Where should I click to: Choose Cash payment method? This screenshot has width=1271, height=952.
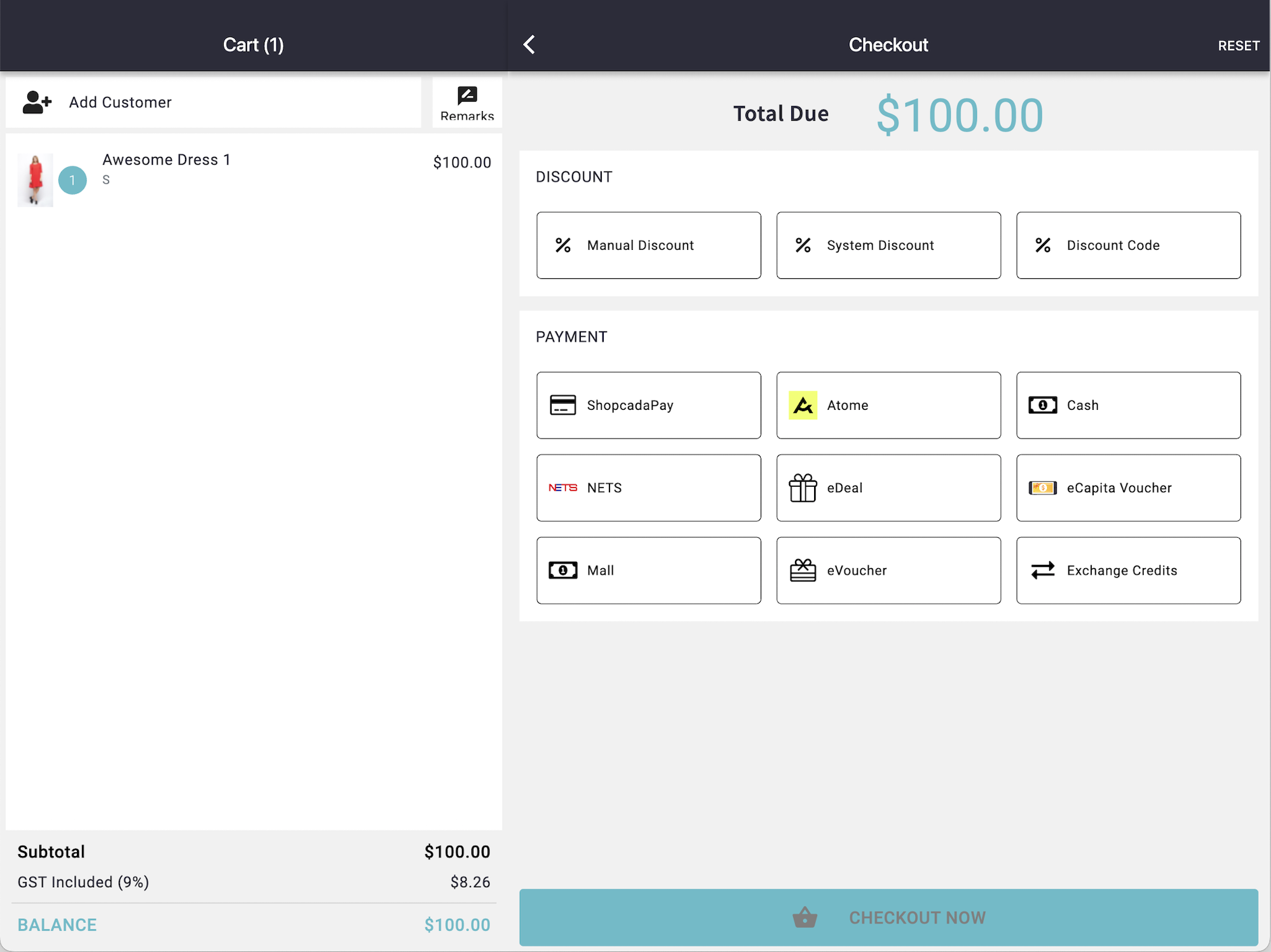coord(1128,405)
